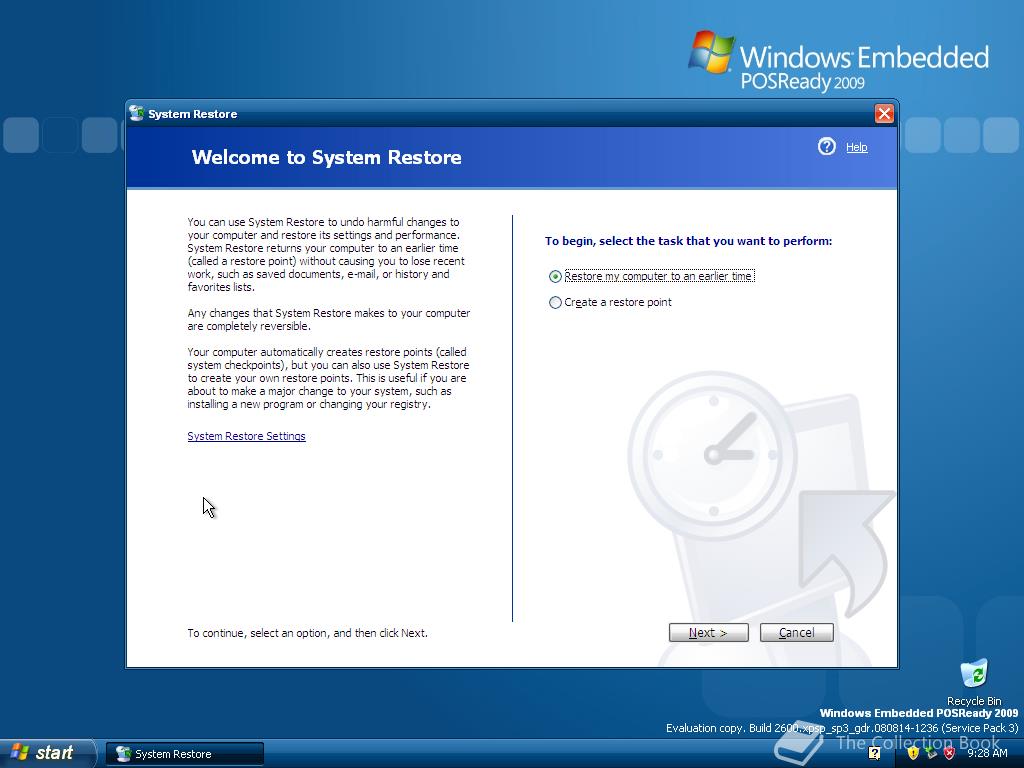The height and width of the screenshot is (768, 1024).
Task: Open the Help link in the header
Action: (x=857, y=148)
